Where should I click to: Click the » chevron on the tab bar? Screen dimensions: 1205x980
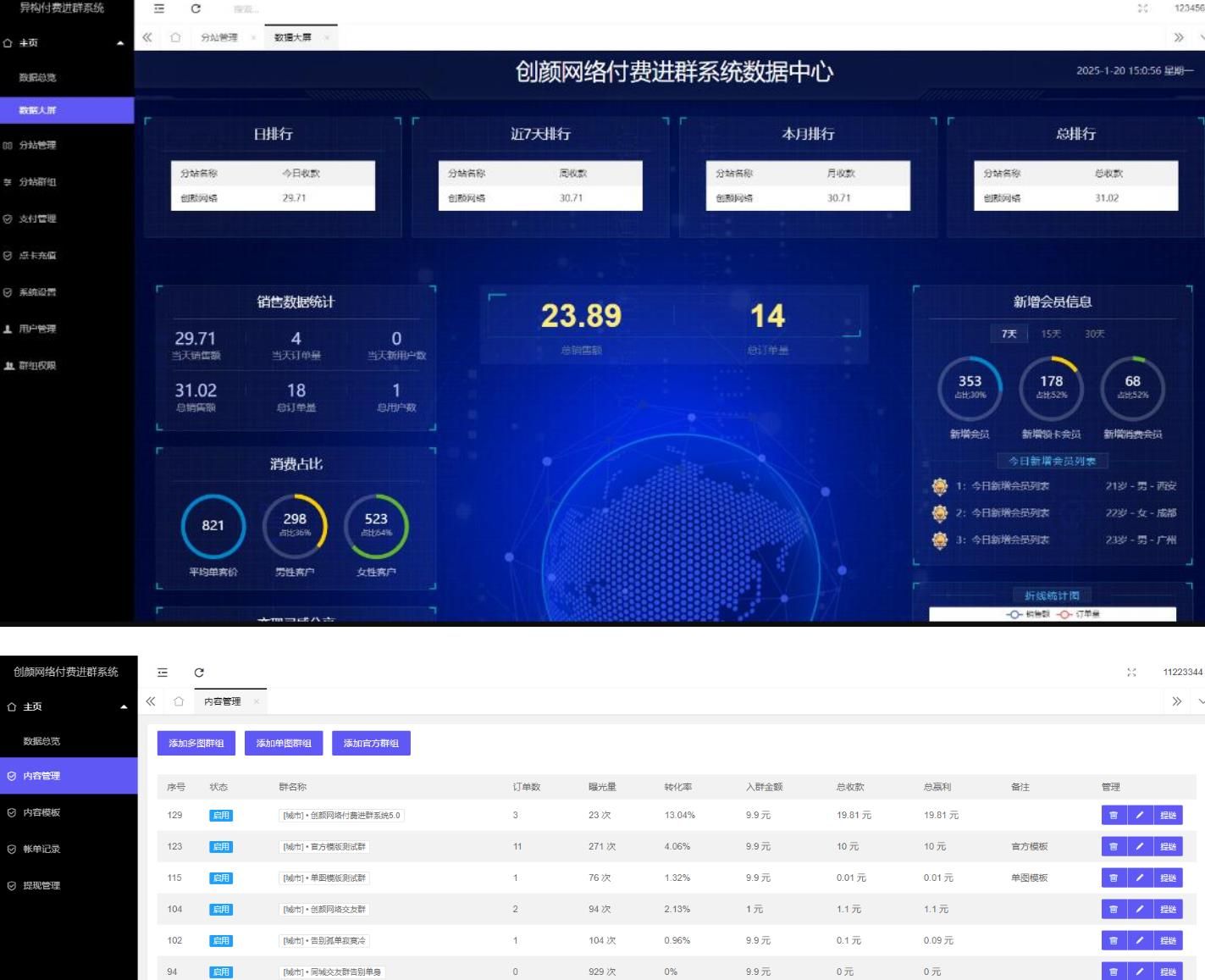[x=1178, y=37]
